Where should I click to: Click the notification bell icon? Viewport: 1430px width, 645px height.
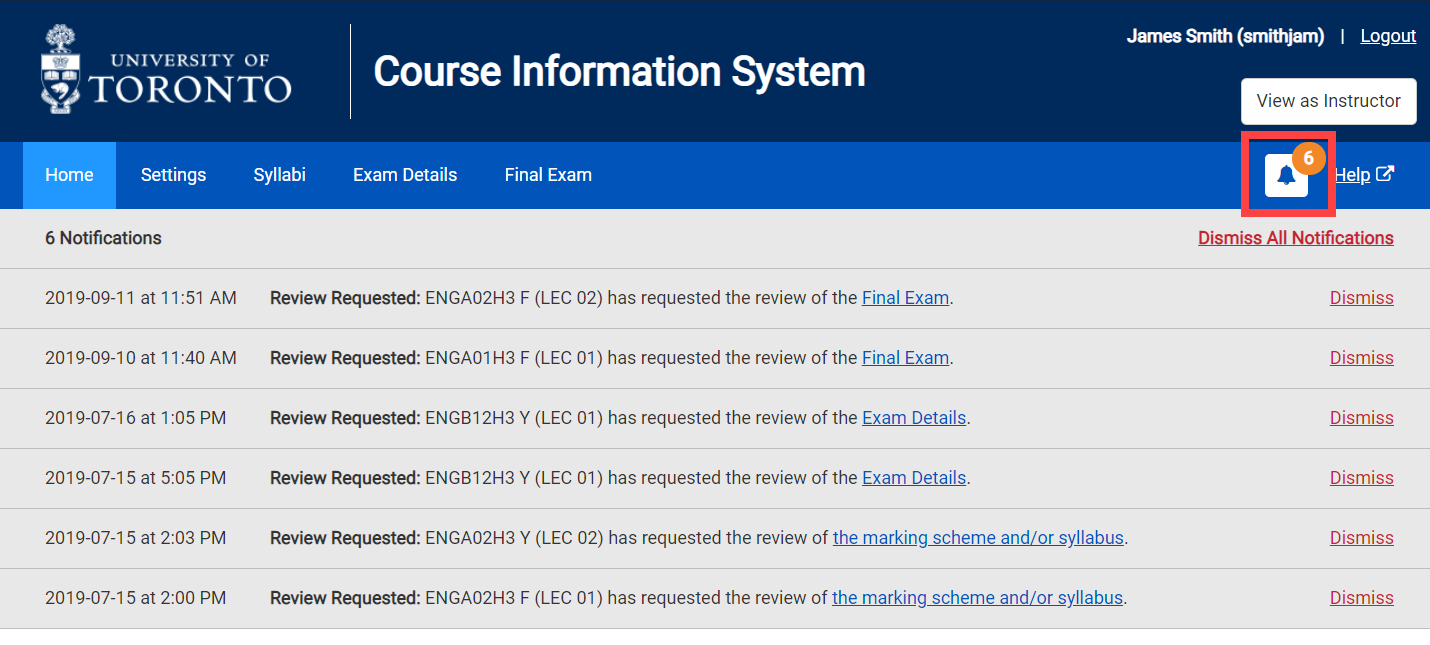coord(1286,176)
